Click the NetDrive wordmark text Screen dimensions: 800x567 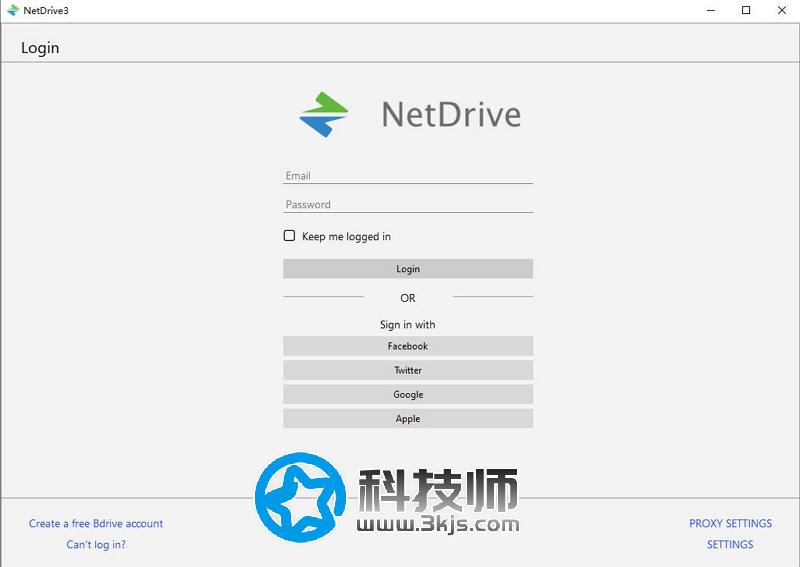(x=451, y=114)
